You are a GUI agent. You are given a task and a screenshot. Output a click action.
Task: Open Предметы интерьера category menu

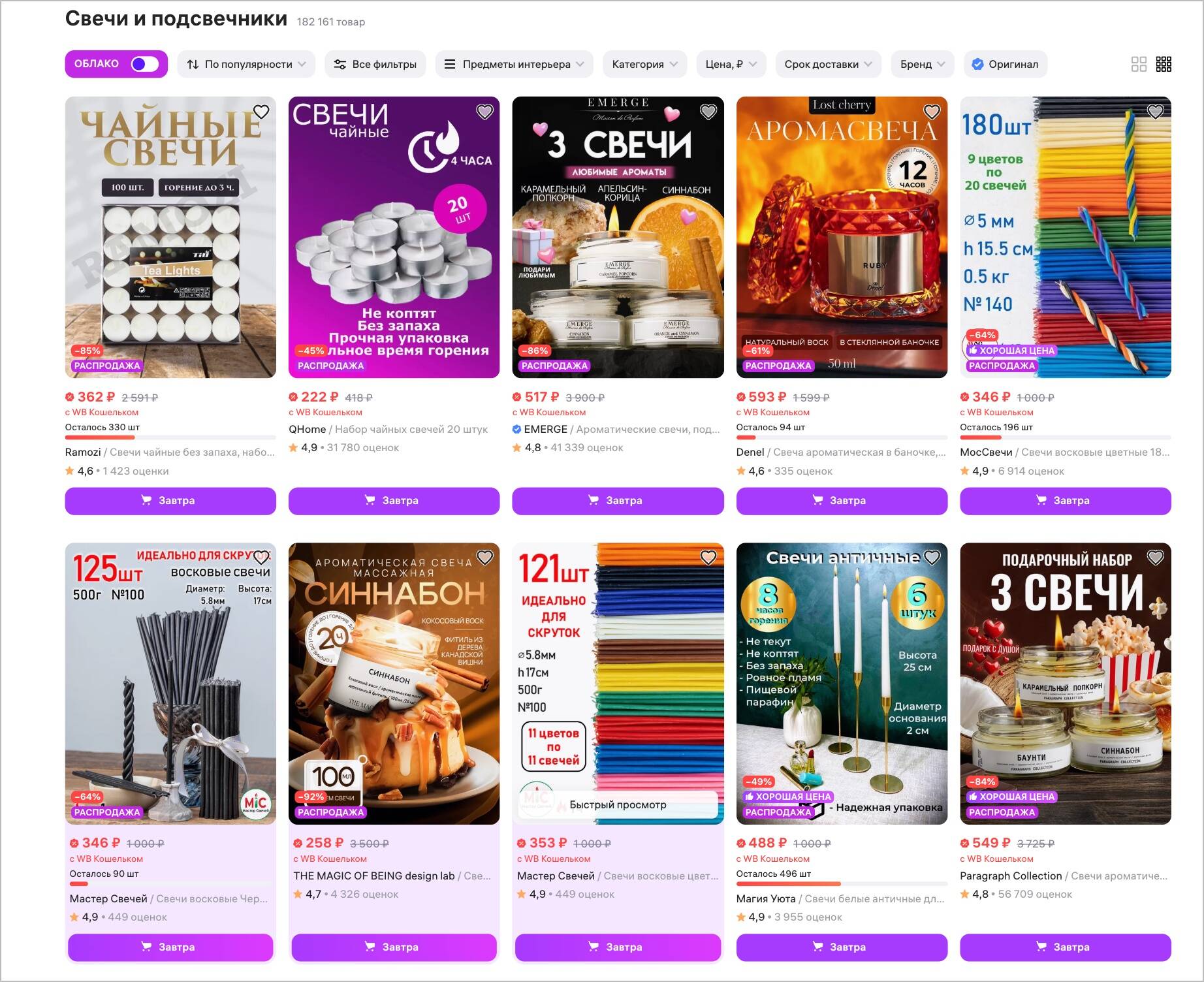(514, 64)
